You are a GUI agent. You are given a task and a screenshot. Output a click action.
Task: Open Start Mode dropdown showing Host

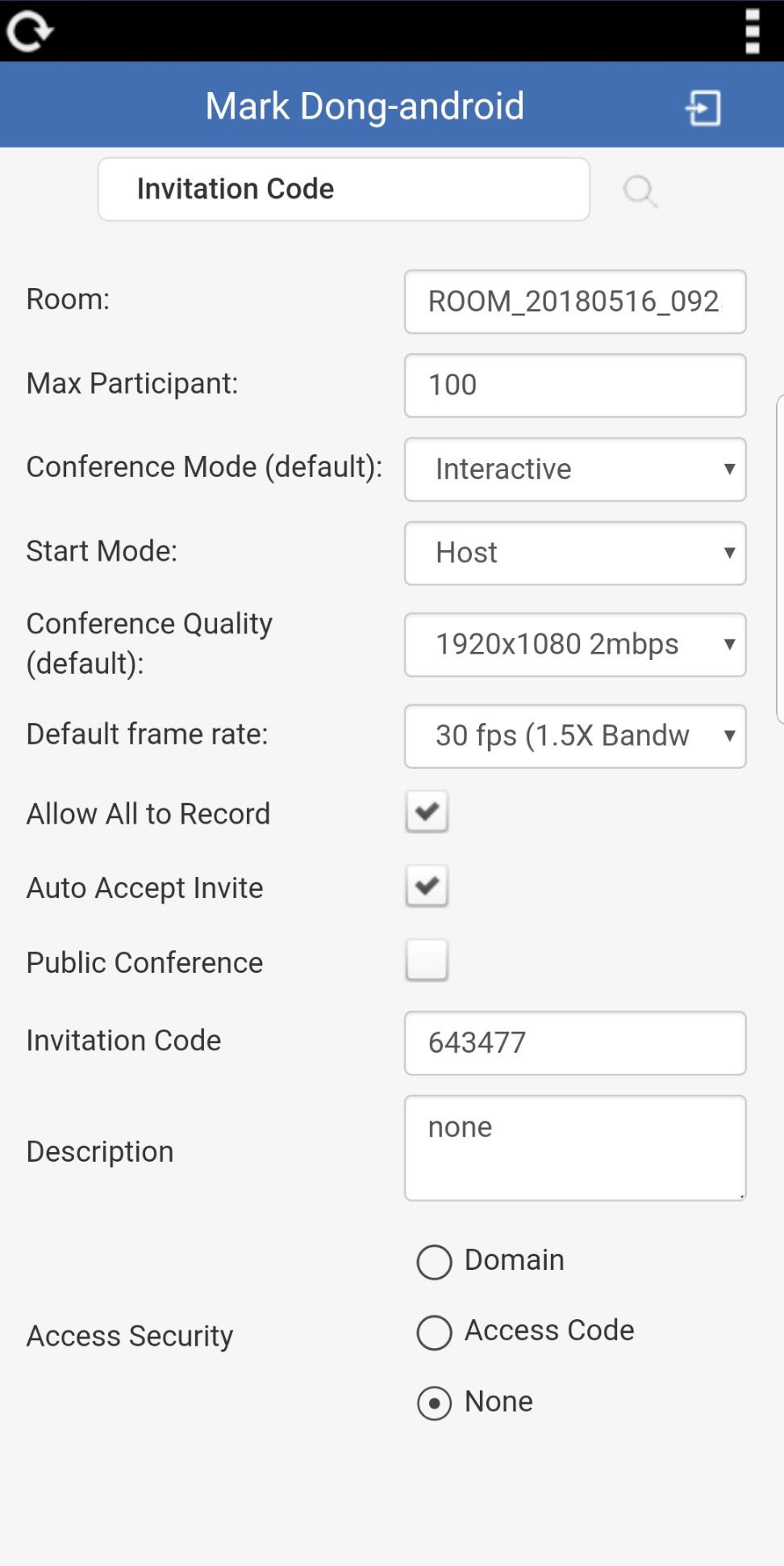(575, 553)
